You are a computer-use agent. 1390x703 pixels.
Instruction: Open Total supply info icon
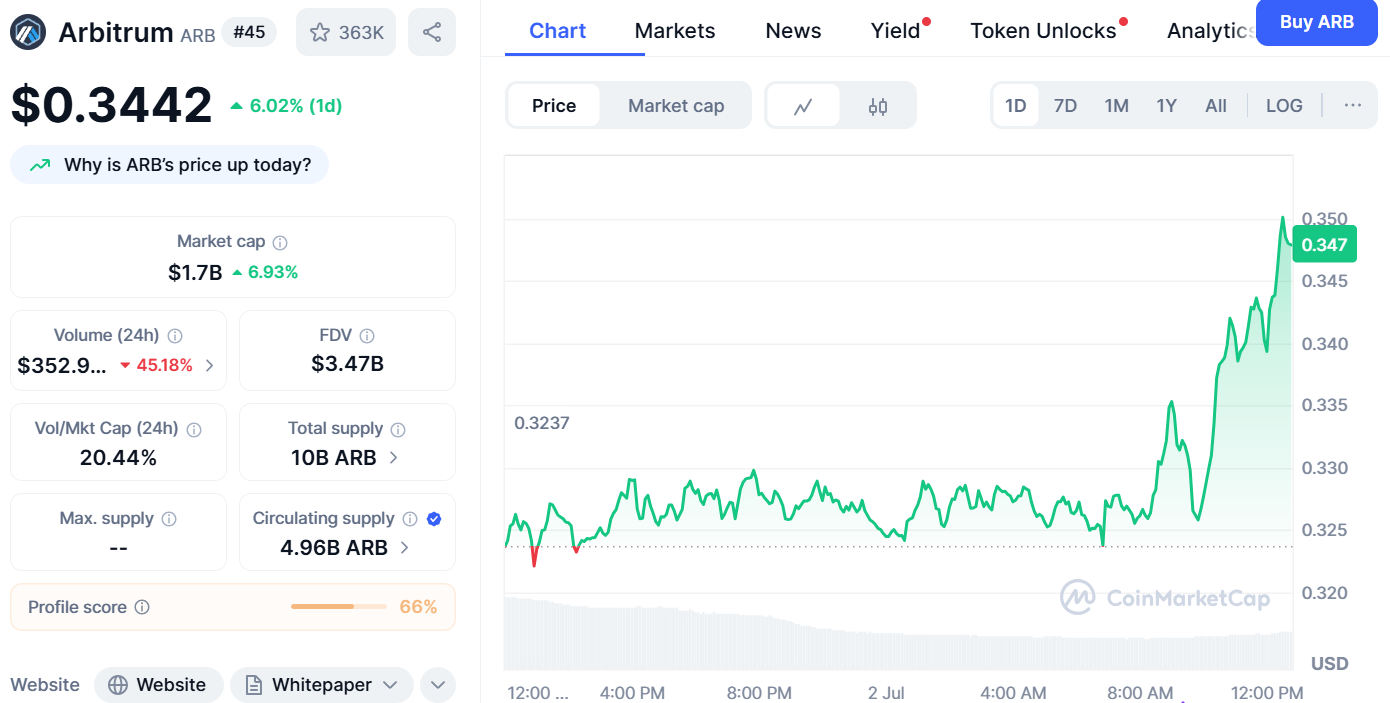[x=398, y=429]
